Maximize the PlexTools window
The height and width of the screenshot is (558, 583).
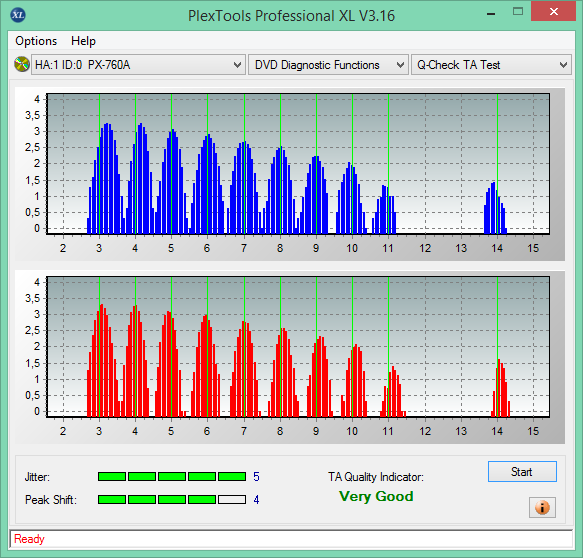click(518, 12)
